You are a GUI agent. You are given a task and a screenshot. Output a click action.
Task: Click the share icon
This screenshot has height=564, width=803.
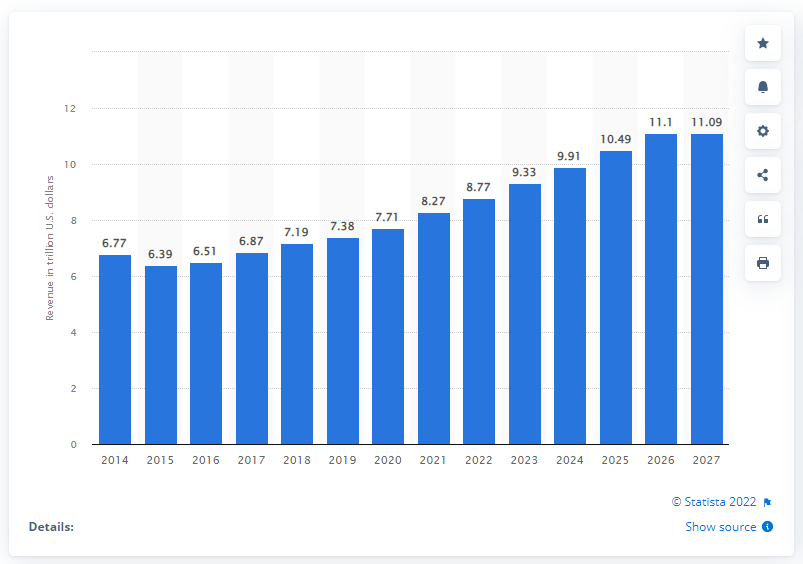click(763, 175)
